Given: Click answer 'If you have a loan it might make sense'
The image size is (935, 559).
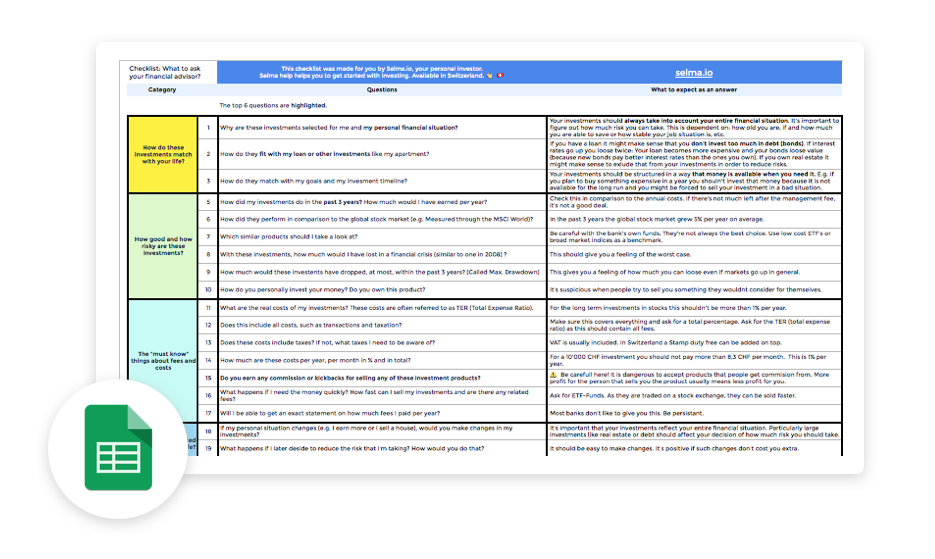Looking at the screenshot, I should [x=694, y=154].
